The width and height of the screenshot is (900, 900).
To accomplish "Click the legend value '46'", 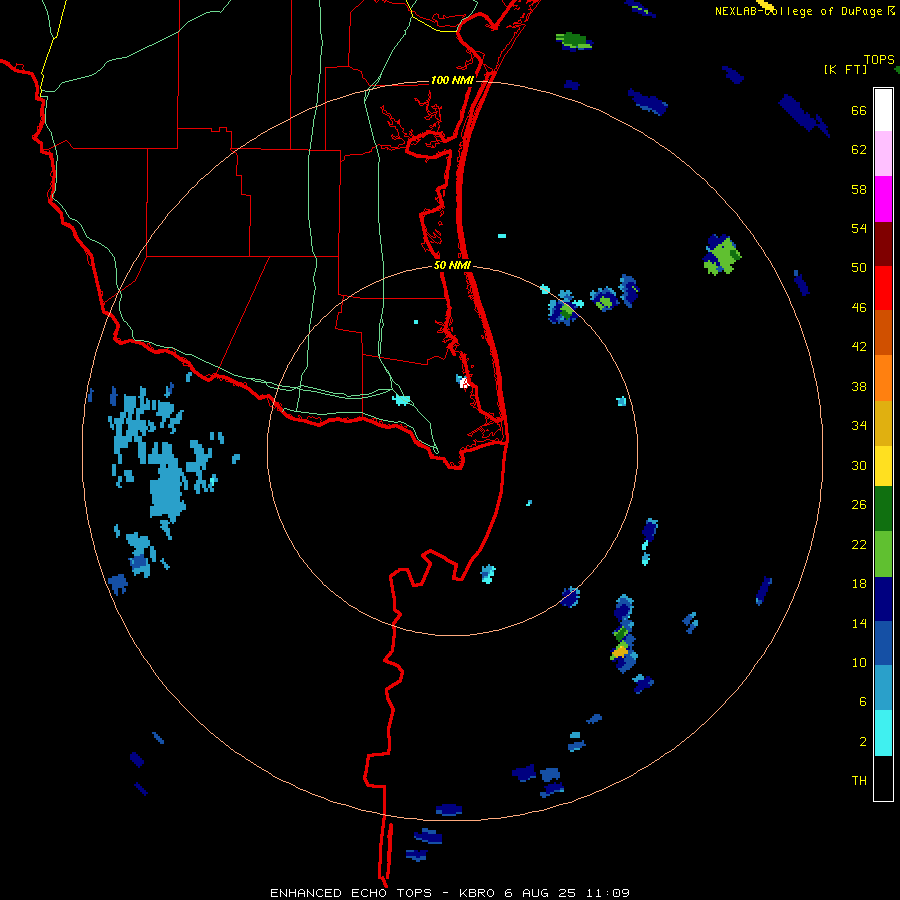I will [x=859, y=308].
